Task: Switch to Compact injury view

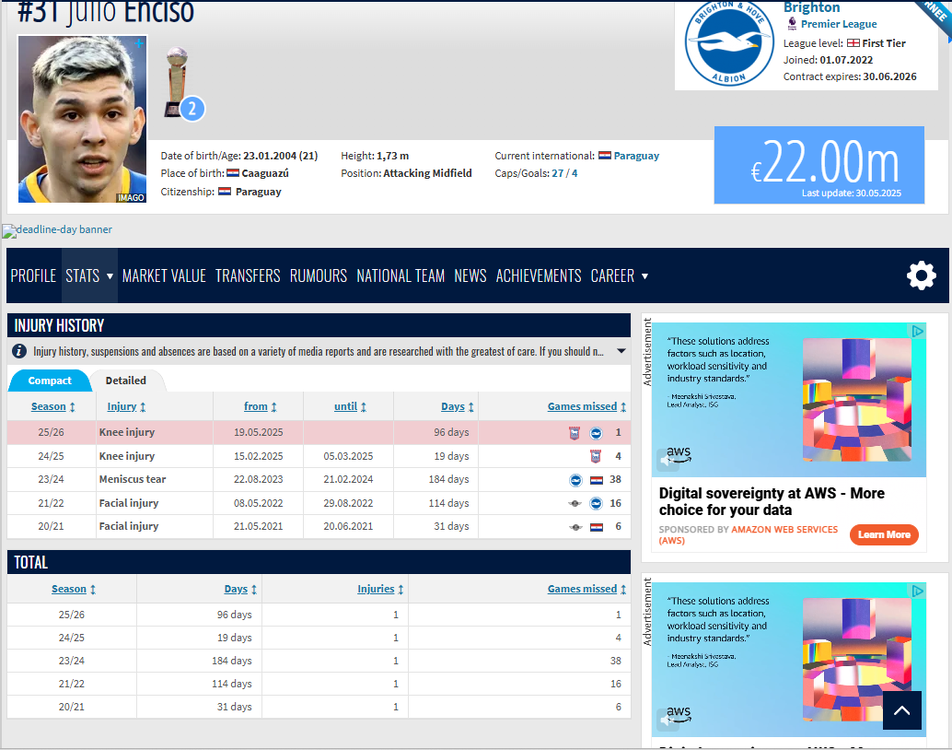Action: (x=50, y=381)
